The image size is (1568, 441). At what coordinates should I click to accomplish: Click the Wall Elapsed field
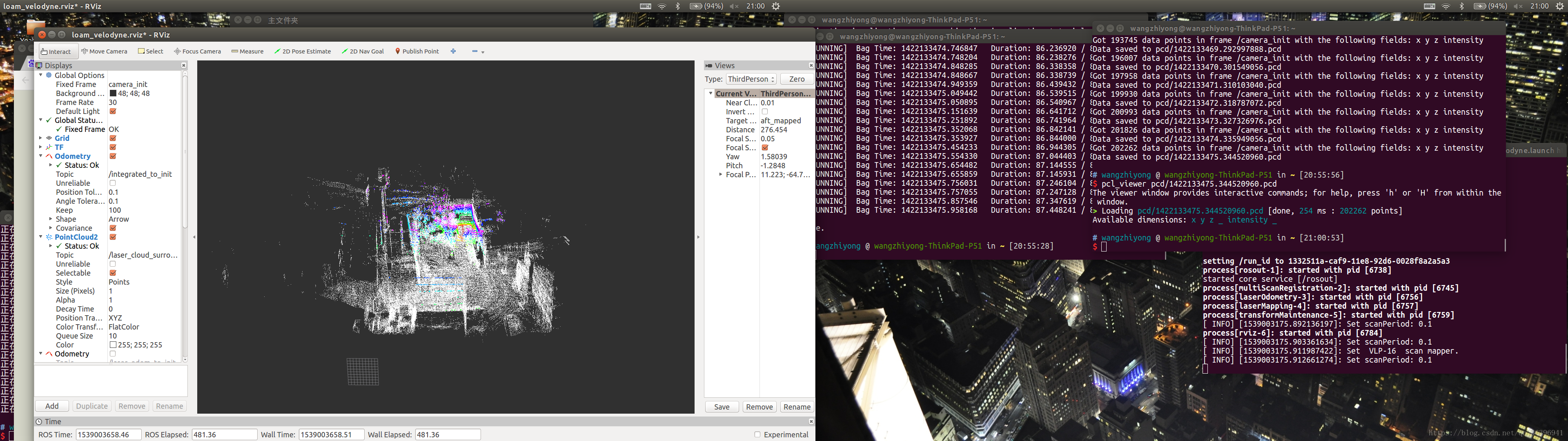448,434
